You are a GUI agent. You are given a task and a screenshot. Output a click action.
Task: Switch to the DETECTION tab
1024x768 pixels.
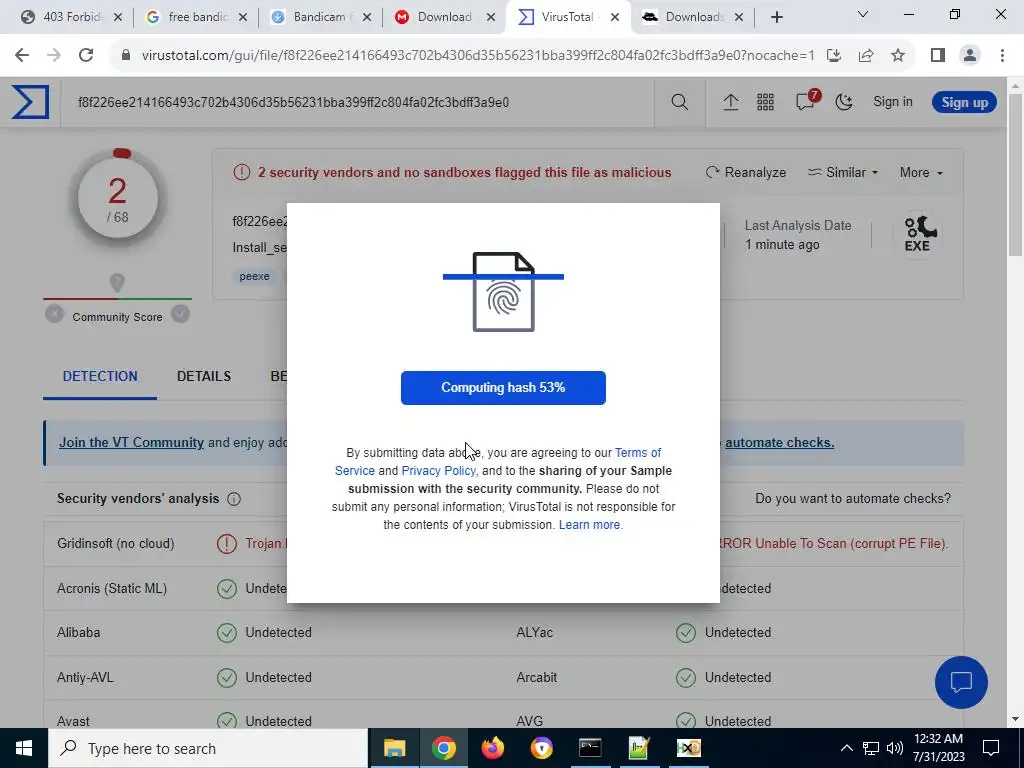100,376
